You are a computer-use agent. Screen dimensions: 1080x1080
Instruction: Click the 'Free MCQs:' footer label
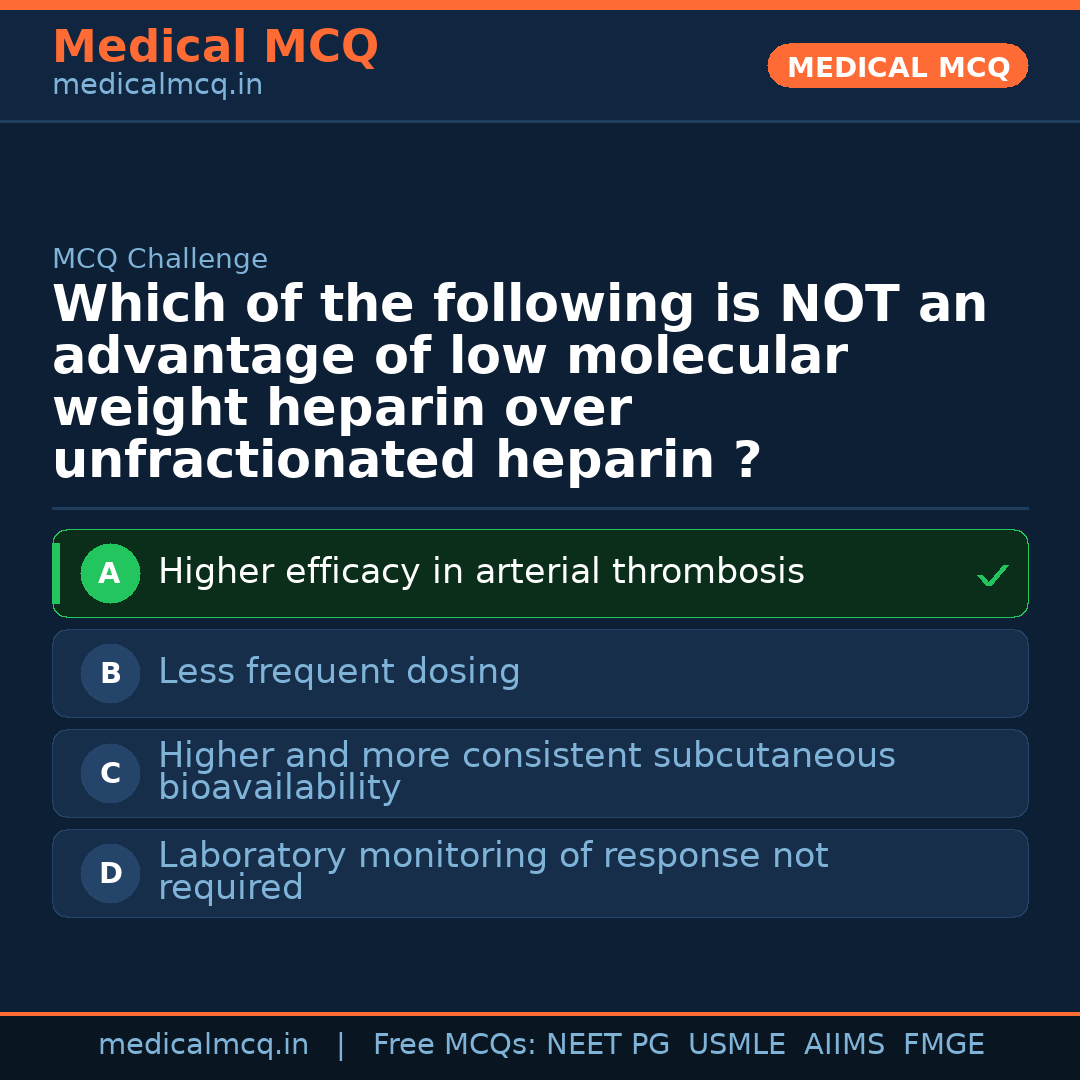coord(455,1045)
